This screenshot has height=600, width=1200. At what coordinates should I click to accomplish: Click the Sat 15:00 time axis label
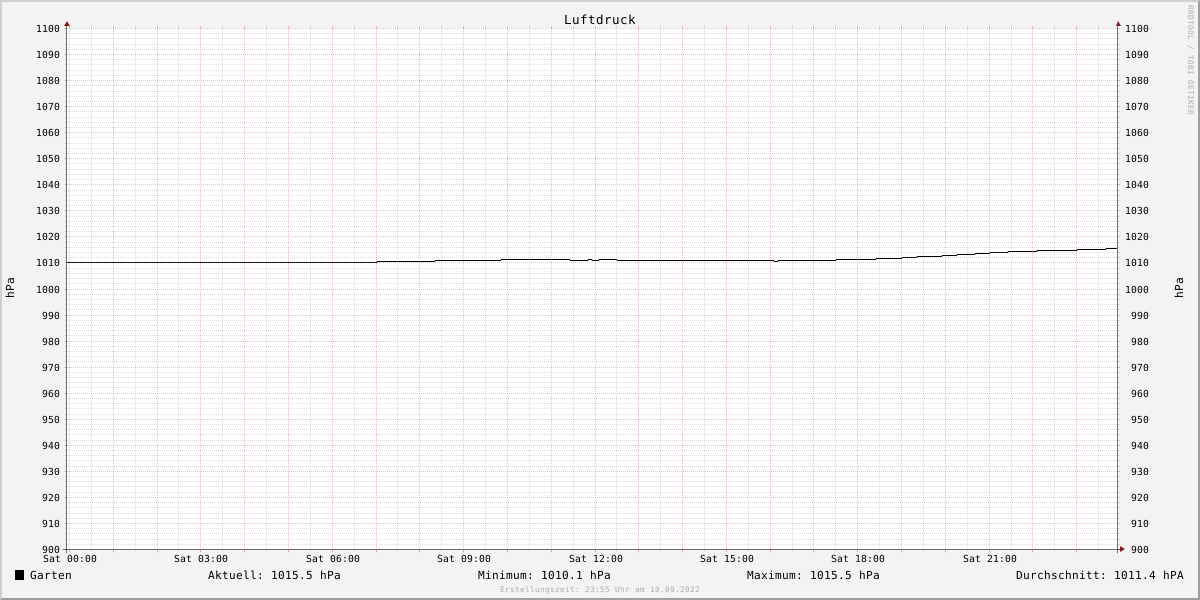coord(727,559)
